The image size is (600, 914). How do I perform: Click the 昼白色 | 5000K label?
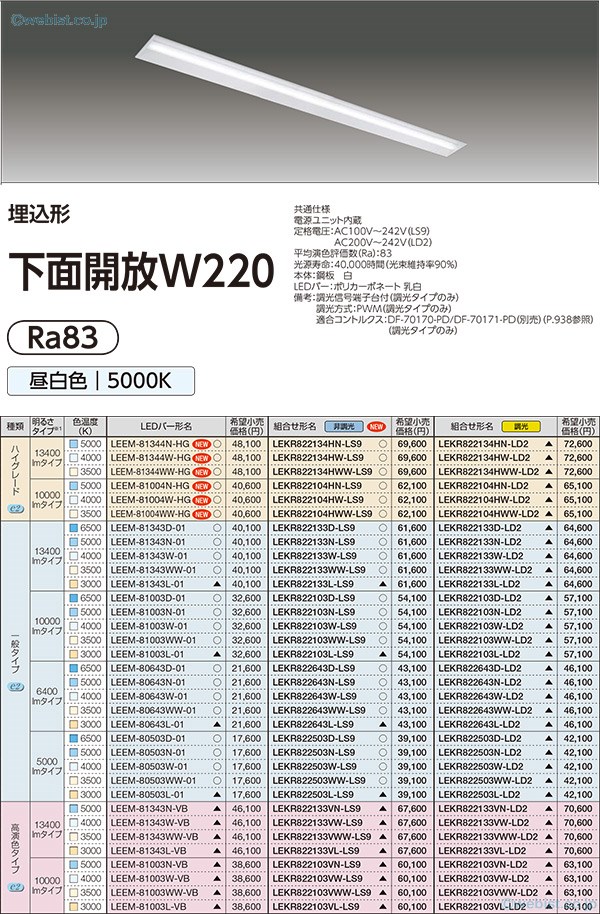[x=100, y=381]
